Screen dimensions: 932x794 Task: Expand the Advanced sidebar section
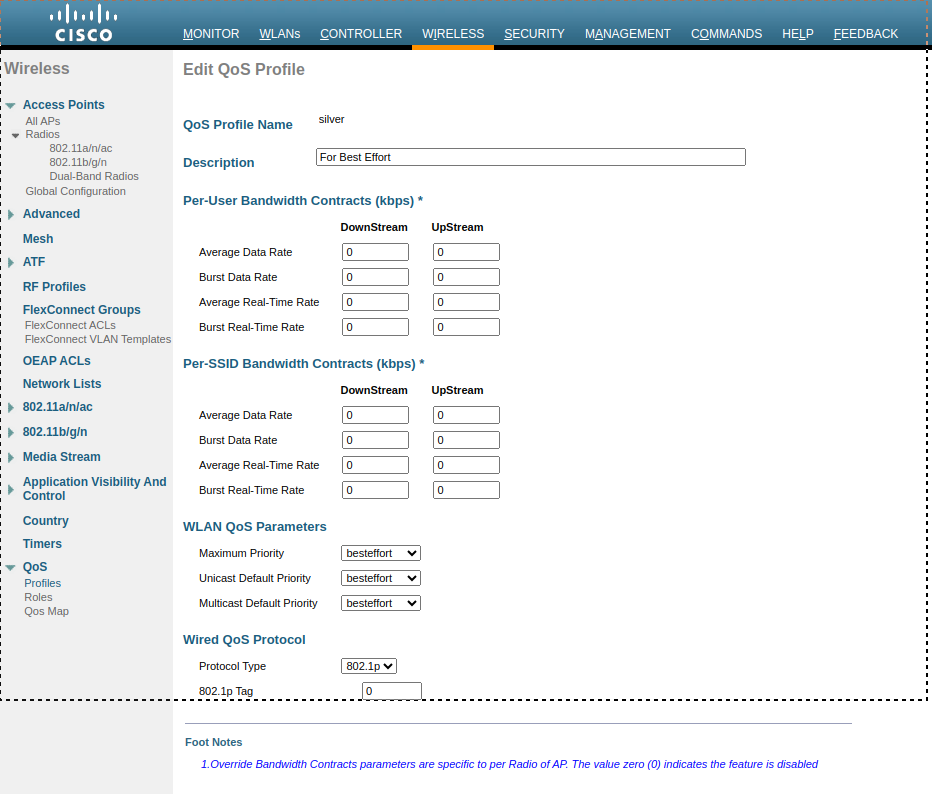(x=11, y=213)
